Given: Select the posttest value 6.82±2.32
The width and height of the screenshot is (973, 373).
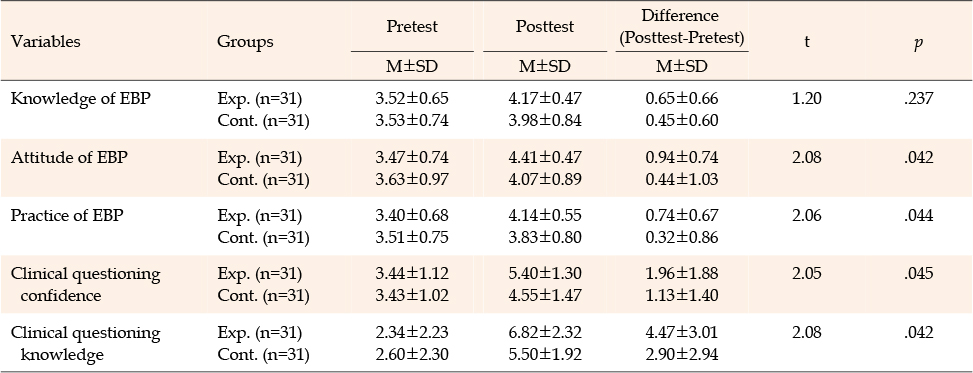Looking at the screenshot, I should (x=545, y=333).
